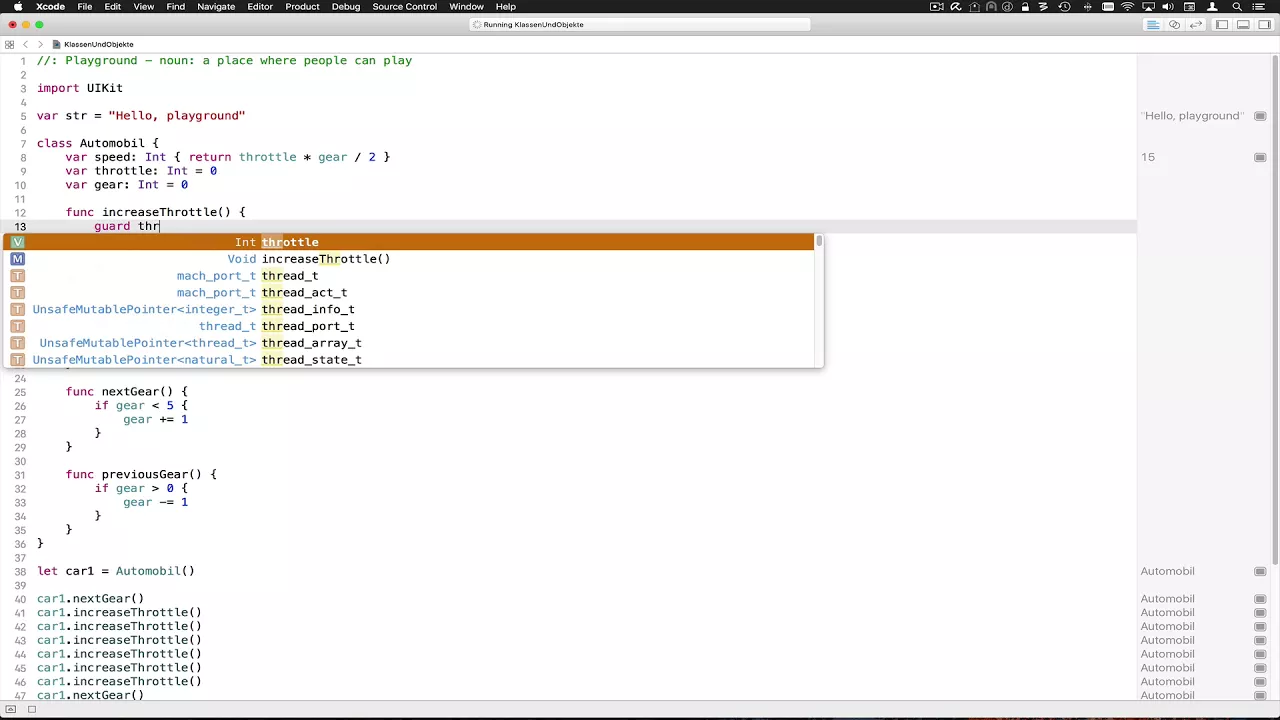Click the 'import UIKit' line
Viewport: 1280px width, 720px height.
tap(80, 88)
